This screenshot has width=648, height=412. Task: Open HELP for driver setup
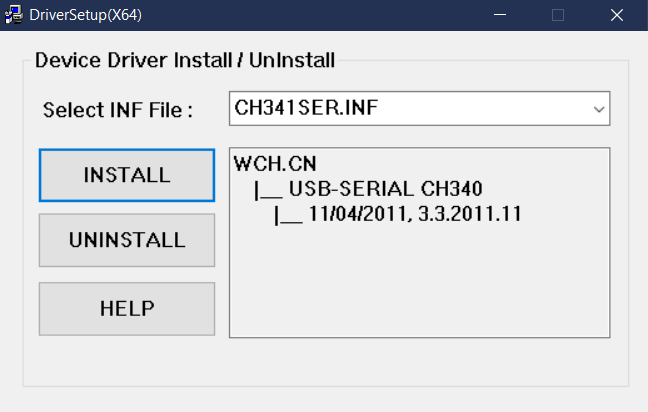(127, 309)
